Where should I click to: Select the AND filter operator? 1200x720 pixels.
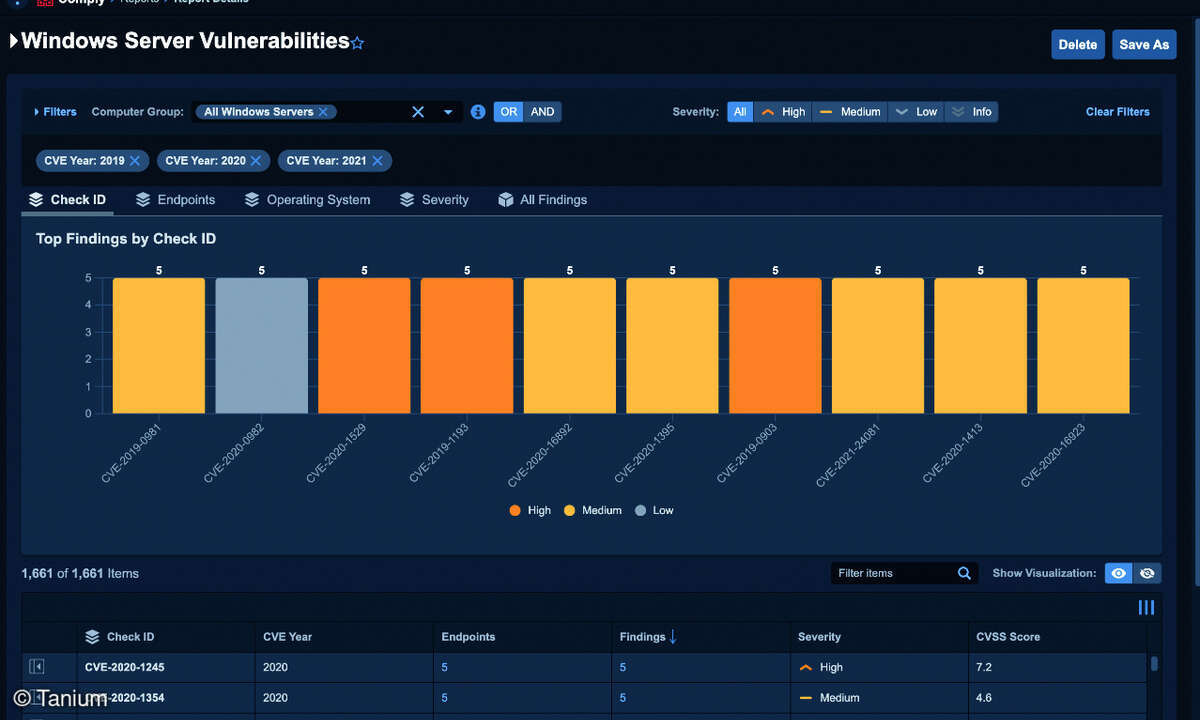click(x=543, y=112)
